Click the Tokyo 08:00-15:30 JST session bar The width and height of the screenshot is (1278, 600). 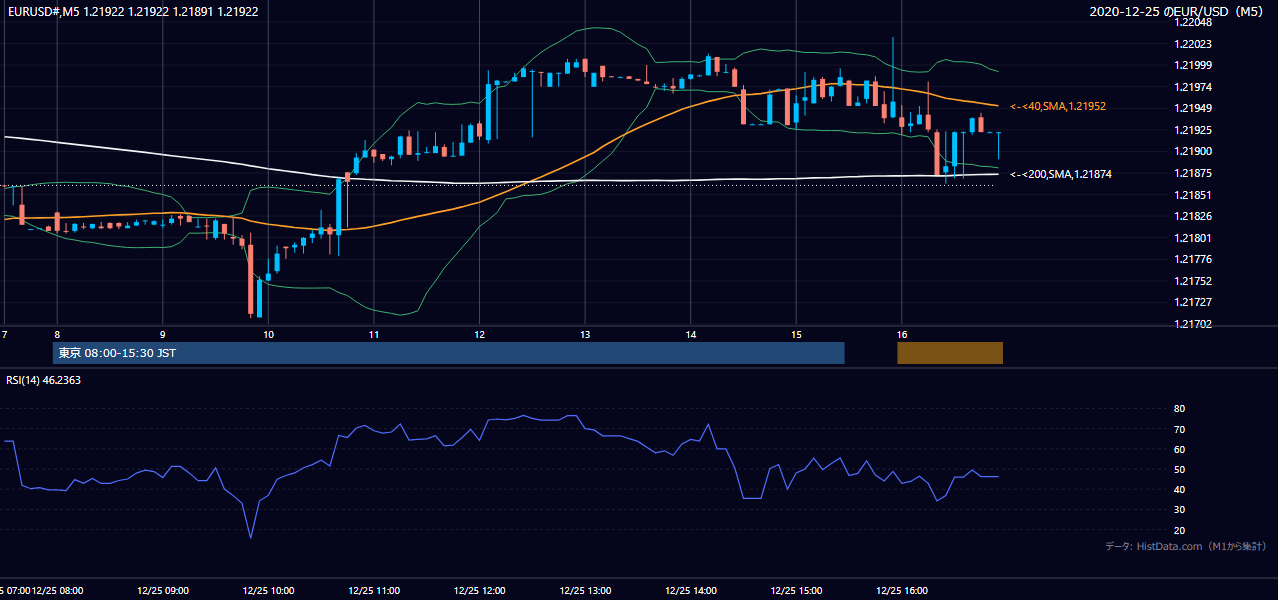[449, 353]
